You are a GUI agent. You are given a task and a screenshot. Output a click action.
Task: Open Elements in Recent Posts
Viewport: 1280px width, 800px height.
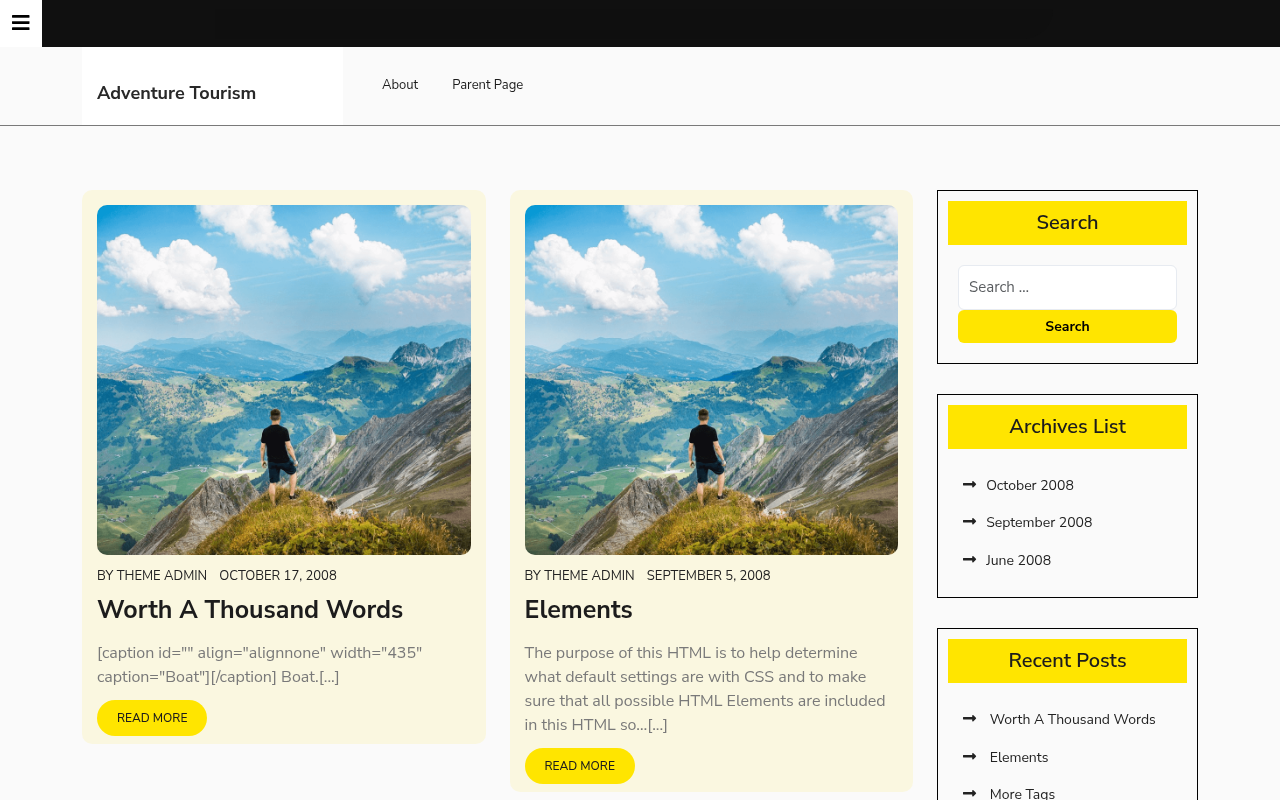(x=1019, y=757)
